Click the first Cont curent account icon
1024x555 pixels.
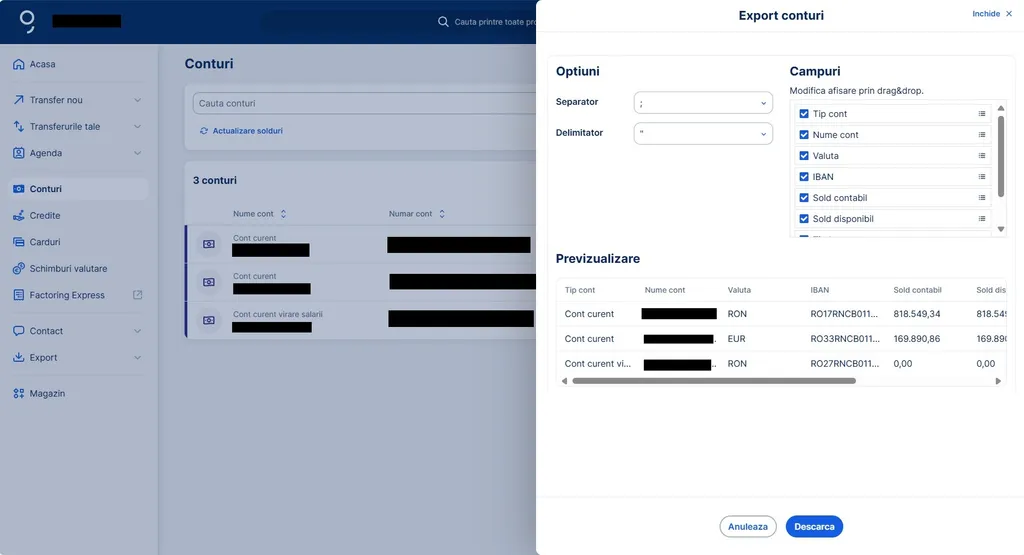(x=209, y=244)
